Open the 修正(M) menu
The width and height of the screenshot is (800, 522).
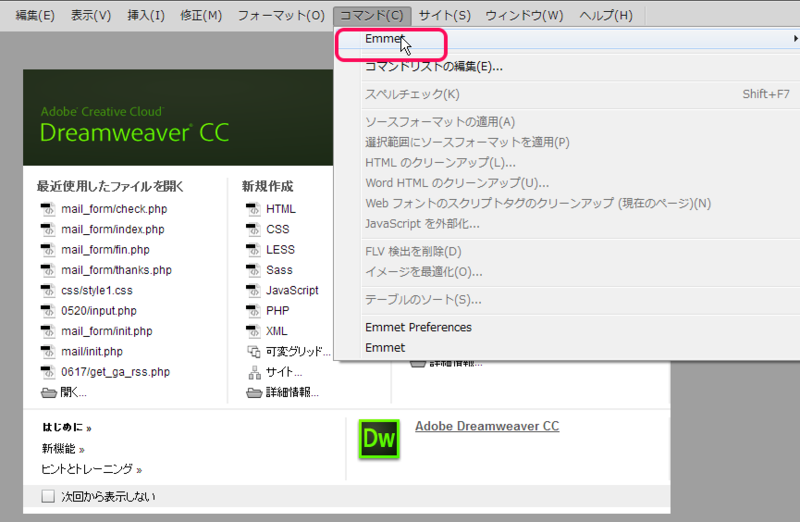coord(201,15)
